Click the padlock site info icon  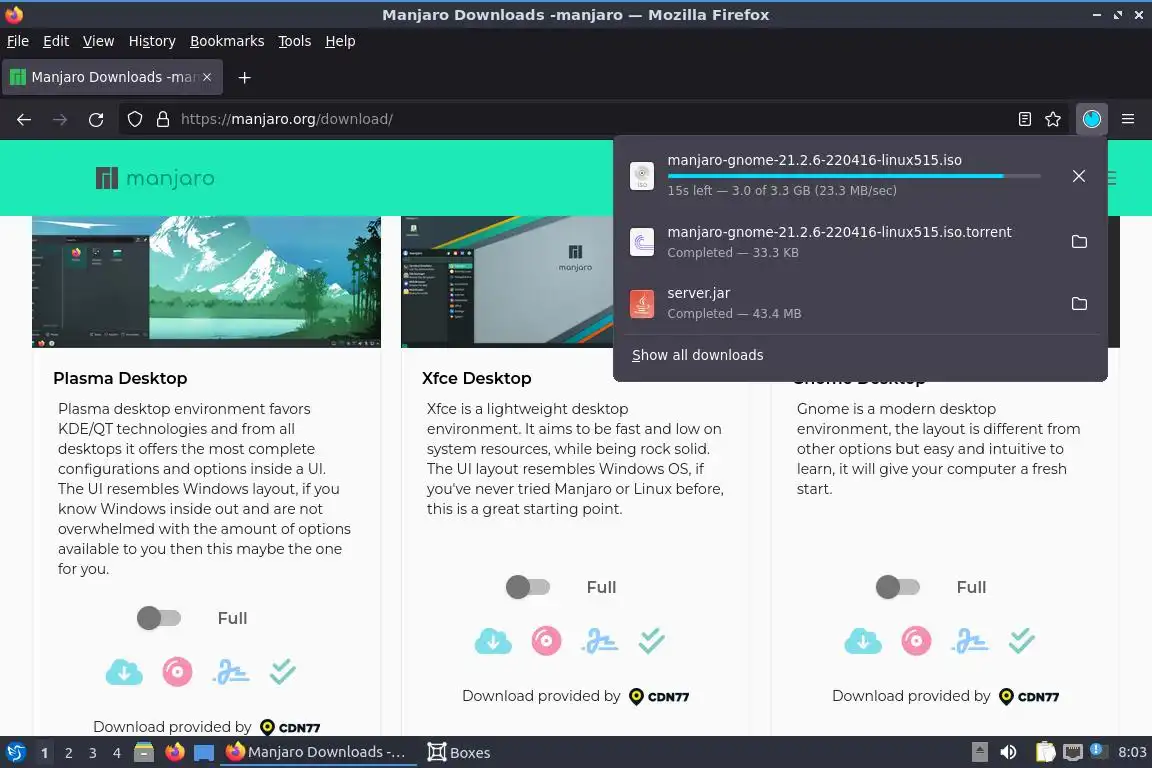pyautogui.click(x=163, y=119)
